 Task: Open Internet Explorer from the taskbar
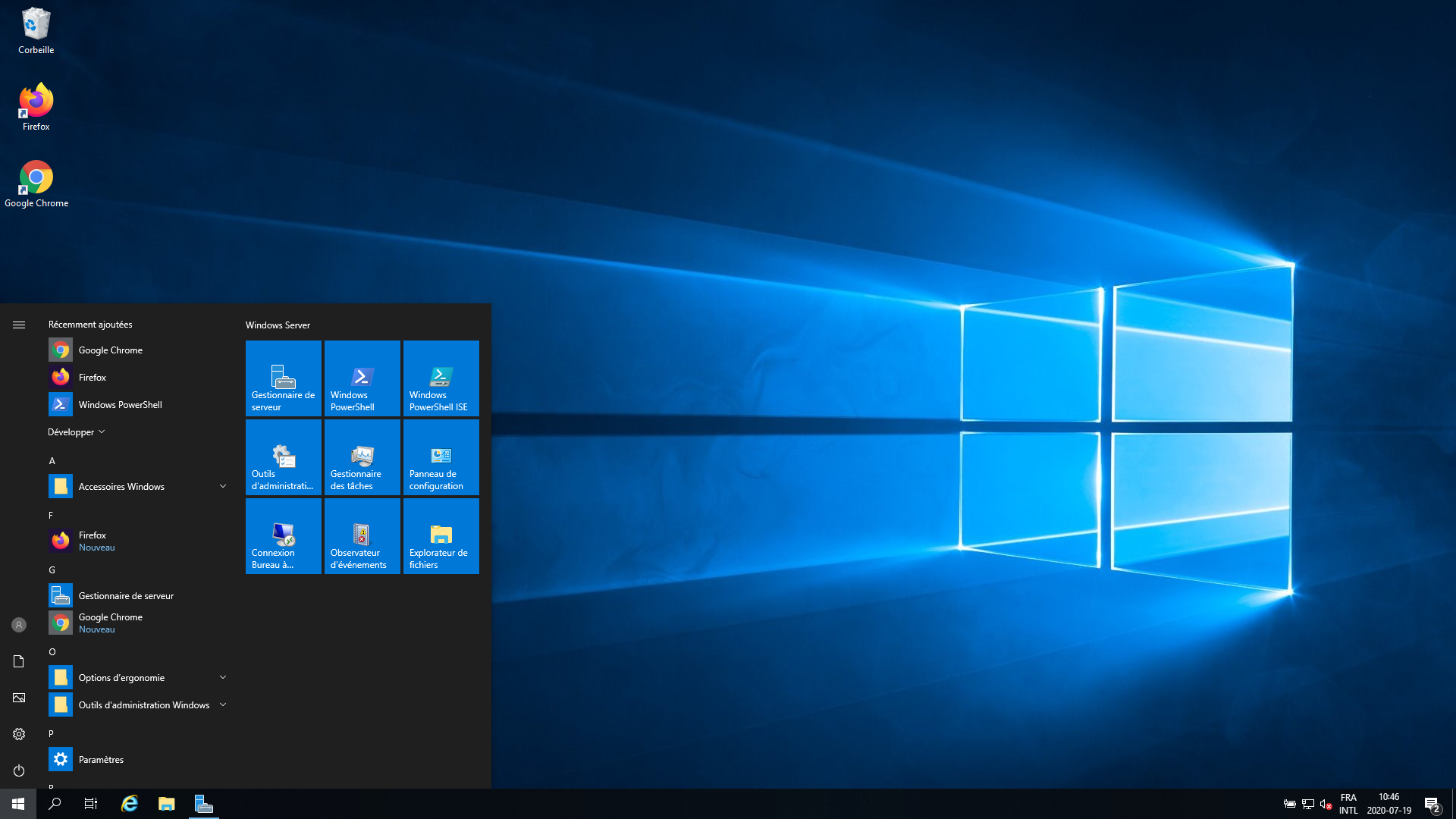[130, 804]
